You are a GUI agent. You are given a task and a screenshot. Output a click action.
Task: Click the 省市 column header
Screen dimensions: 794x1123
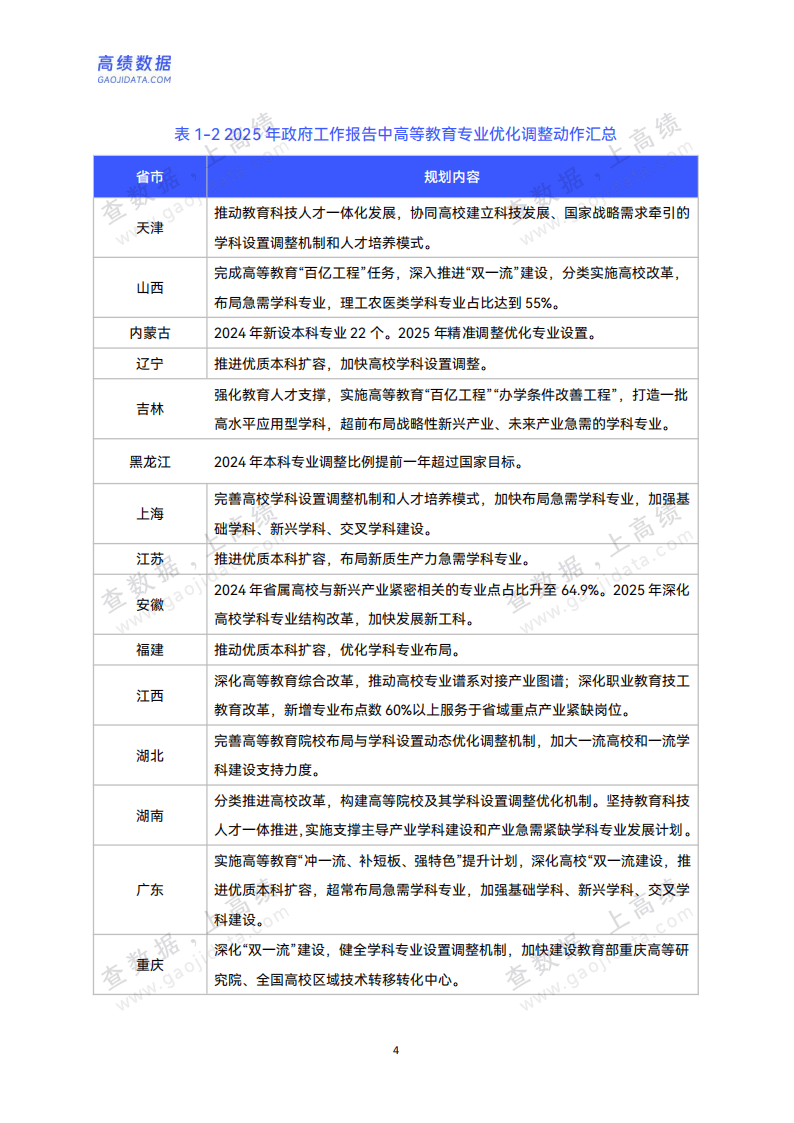pyautogui.click(x=150, y=177)
